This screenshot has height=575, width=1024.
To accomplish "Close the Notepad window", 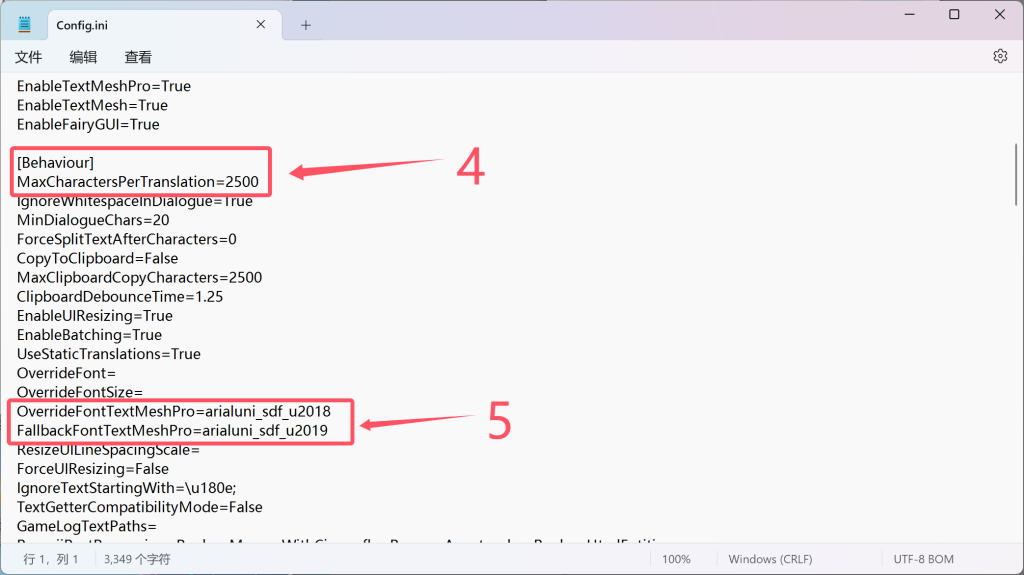I will 1000,14.
